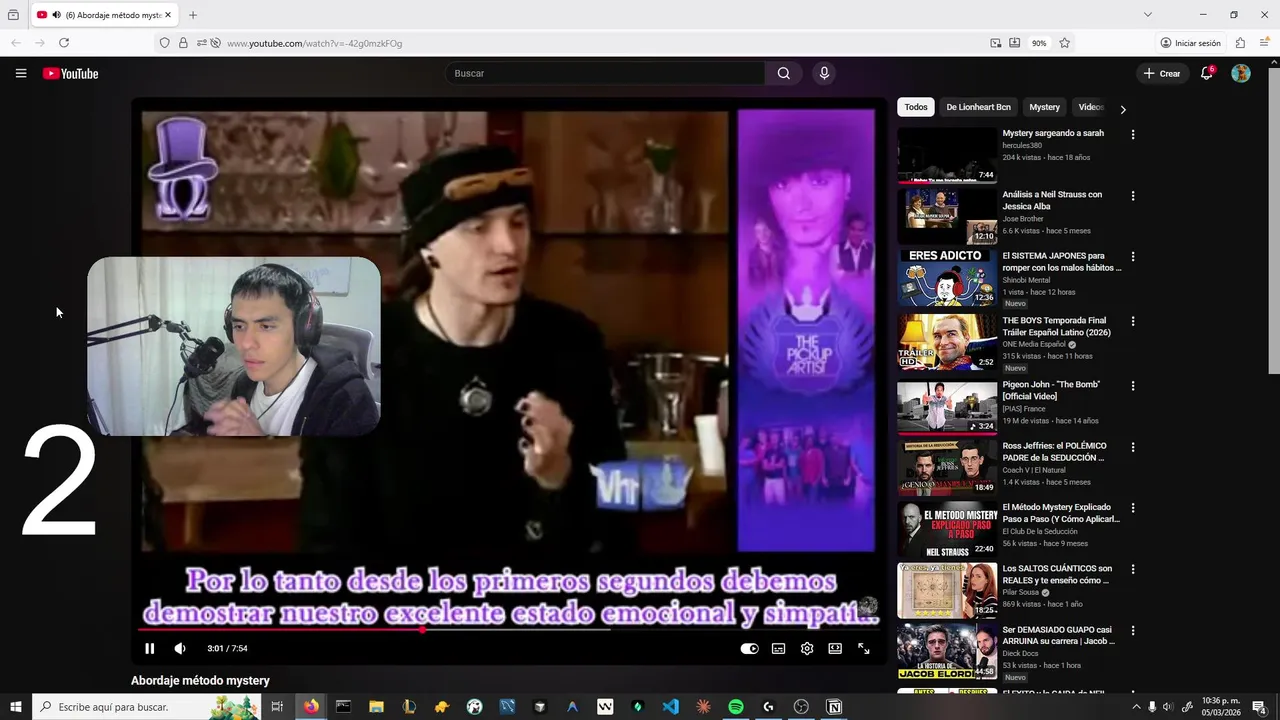This screenshot has width=1280, height=720.
Task: Open the ONE Media Español channel
Action: [1034, 344]
